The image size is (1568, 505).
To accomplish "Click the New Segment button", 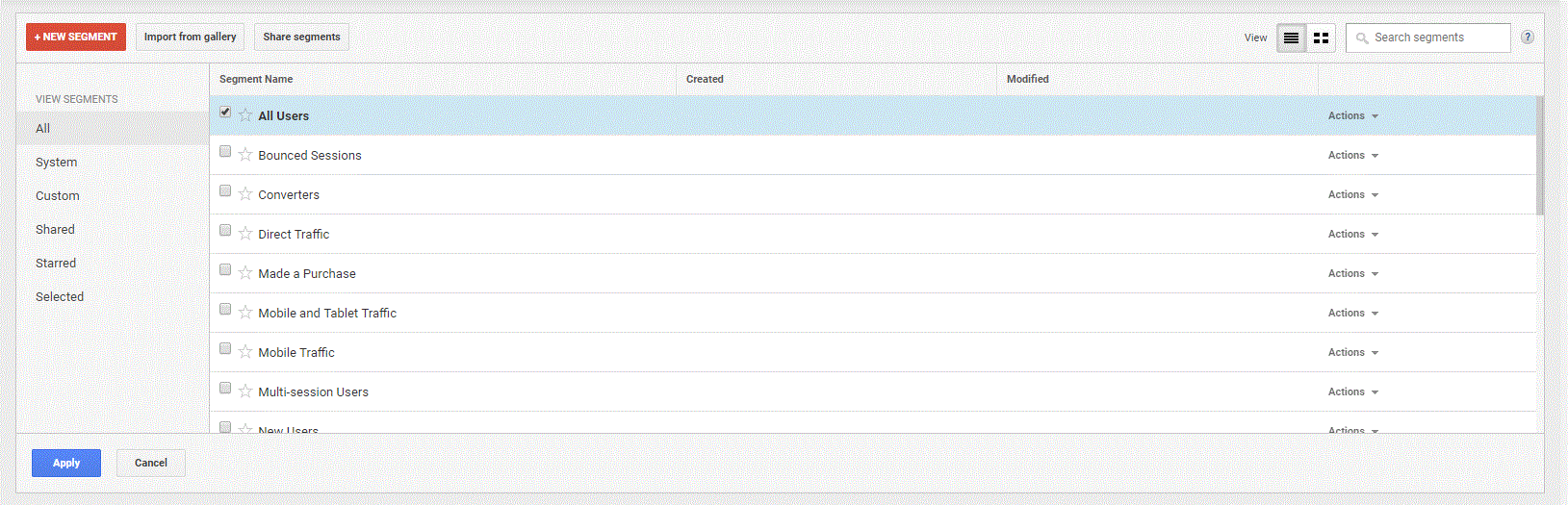I will click(x=76, y=38).
